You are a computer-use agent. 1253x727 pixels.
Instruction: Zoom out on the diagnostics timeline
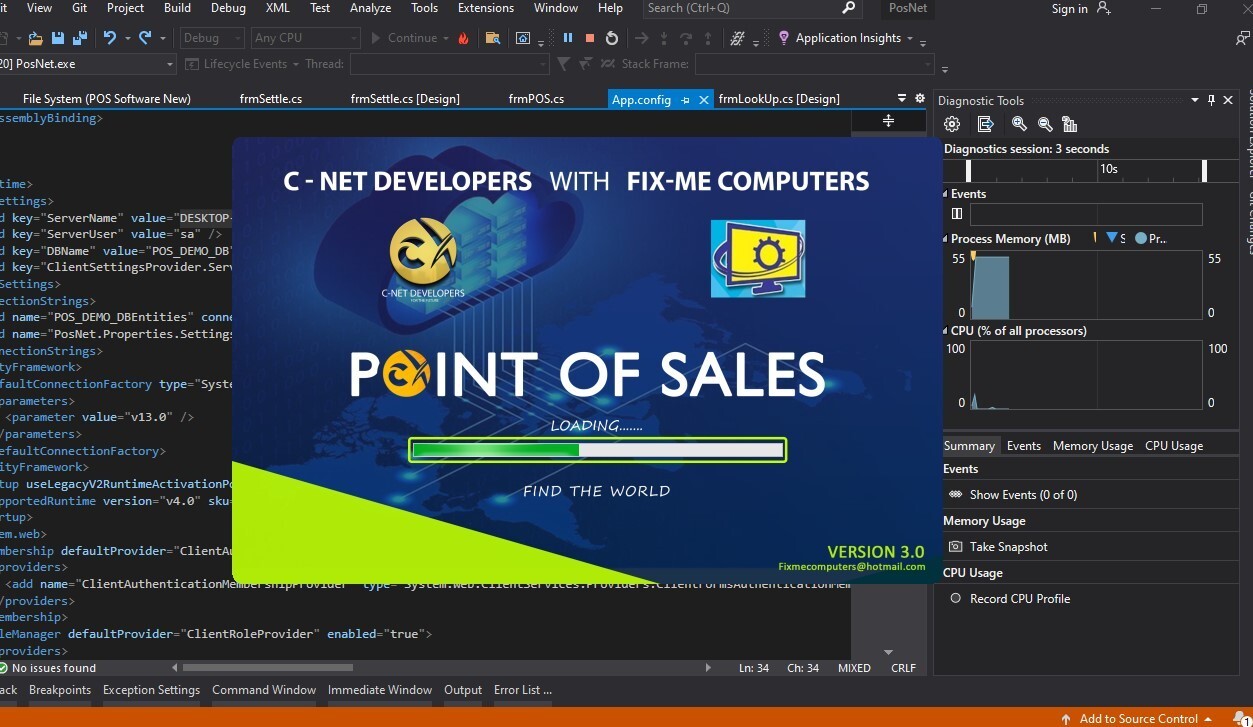1045,124
